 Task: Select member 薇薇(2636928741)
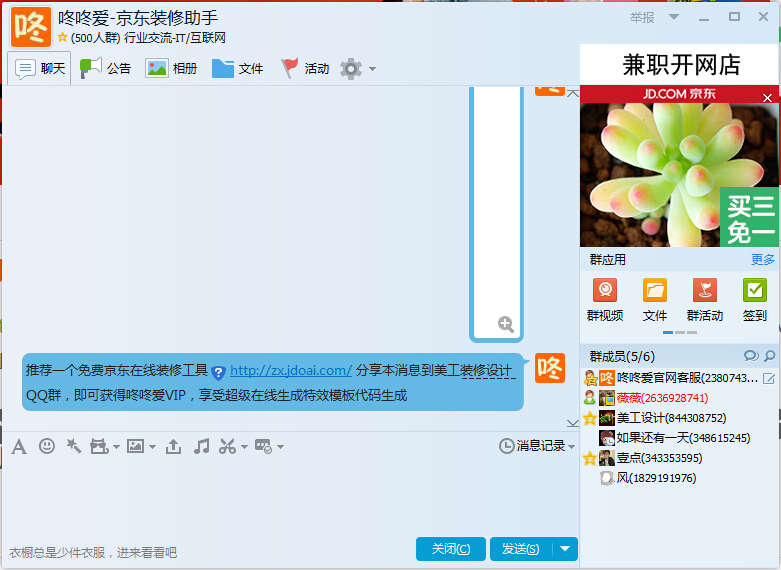coord(680,398)
